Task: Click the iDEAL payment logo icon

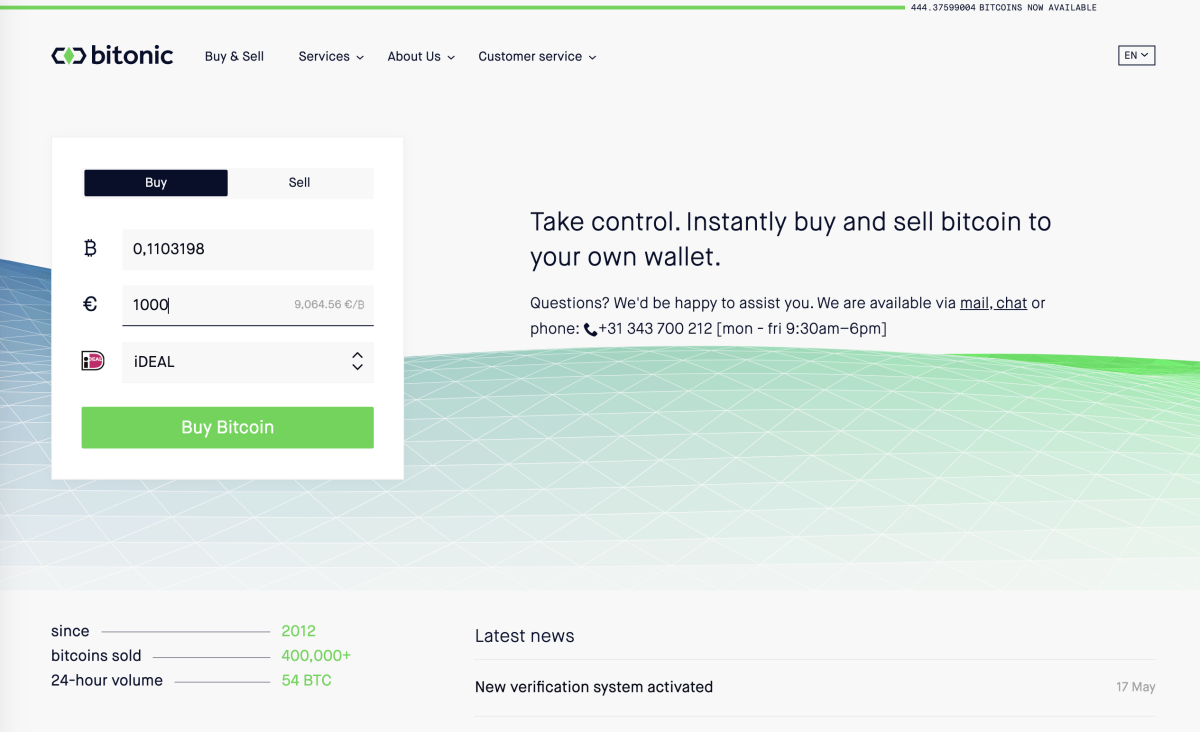Action: click(93, 361)
